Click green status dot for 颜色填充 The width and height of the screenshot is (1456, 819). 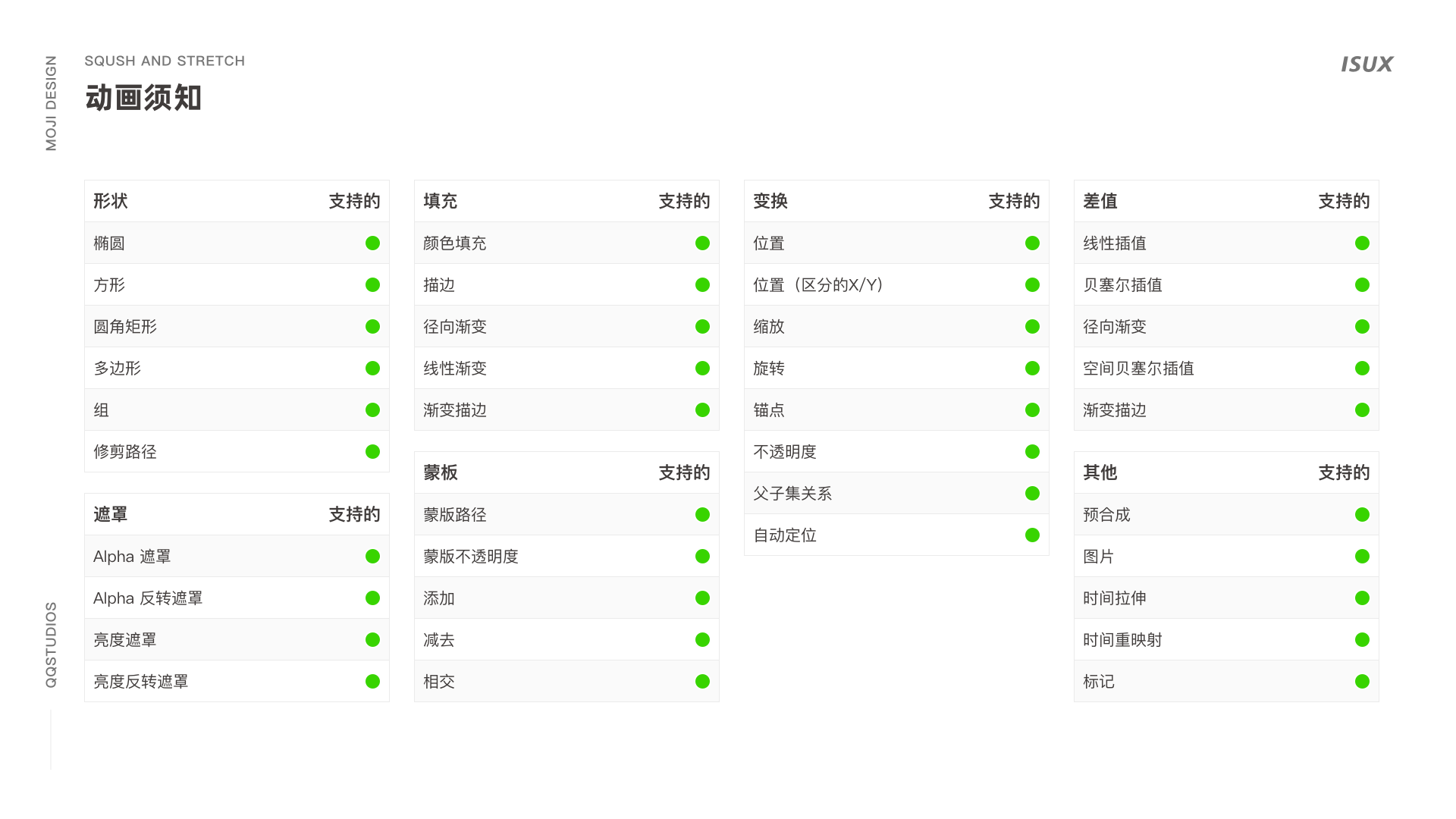point(702,243)
